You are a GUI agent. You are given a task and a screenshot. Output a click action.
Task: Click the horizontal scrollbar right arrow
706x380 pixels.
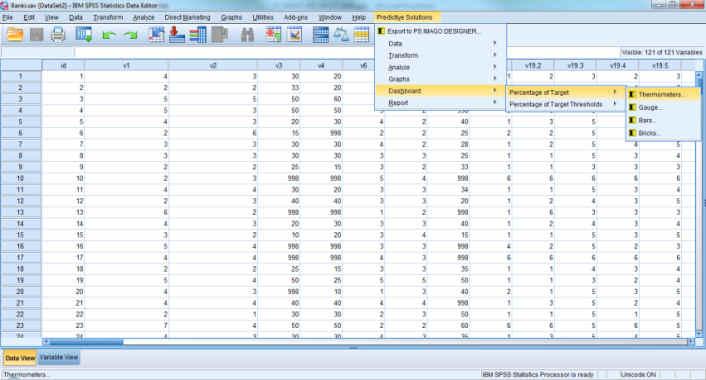(690, 342)
